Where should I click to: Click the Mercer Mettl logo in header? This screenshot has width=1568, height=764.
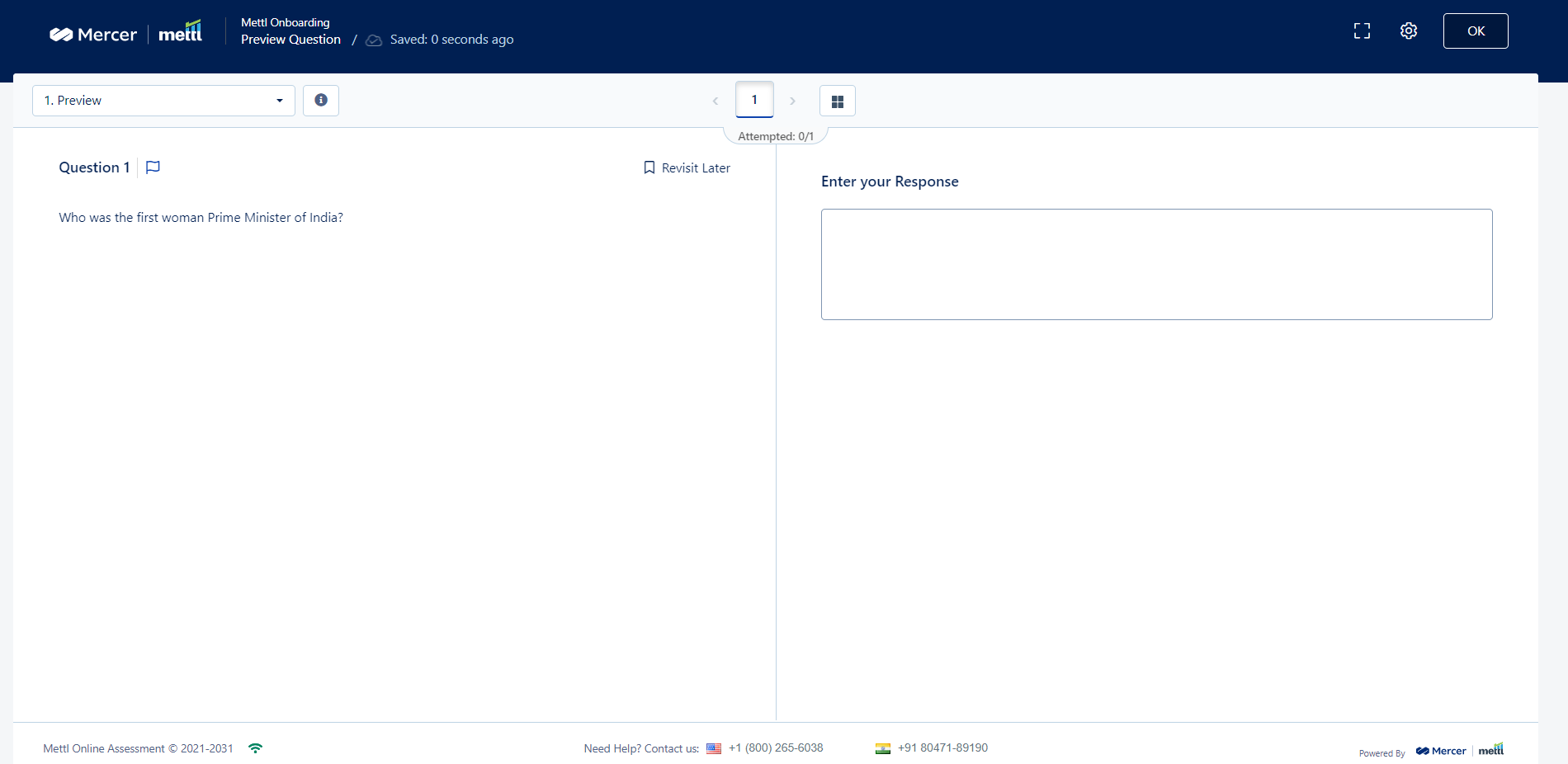[x=125, y=34]
